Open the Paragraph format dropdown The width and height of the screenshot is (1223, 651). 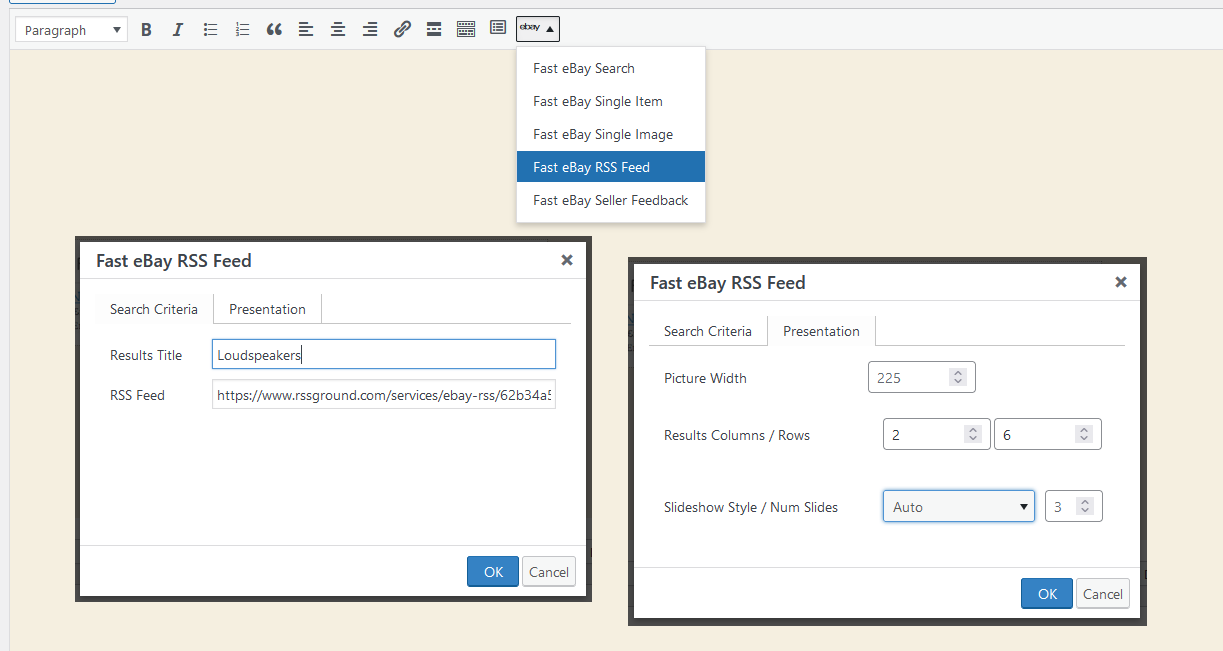click(72, 30)
